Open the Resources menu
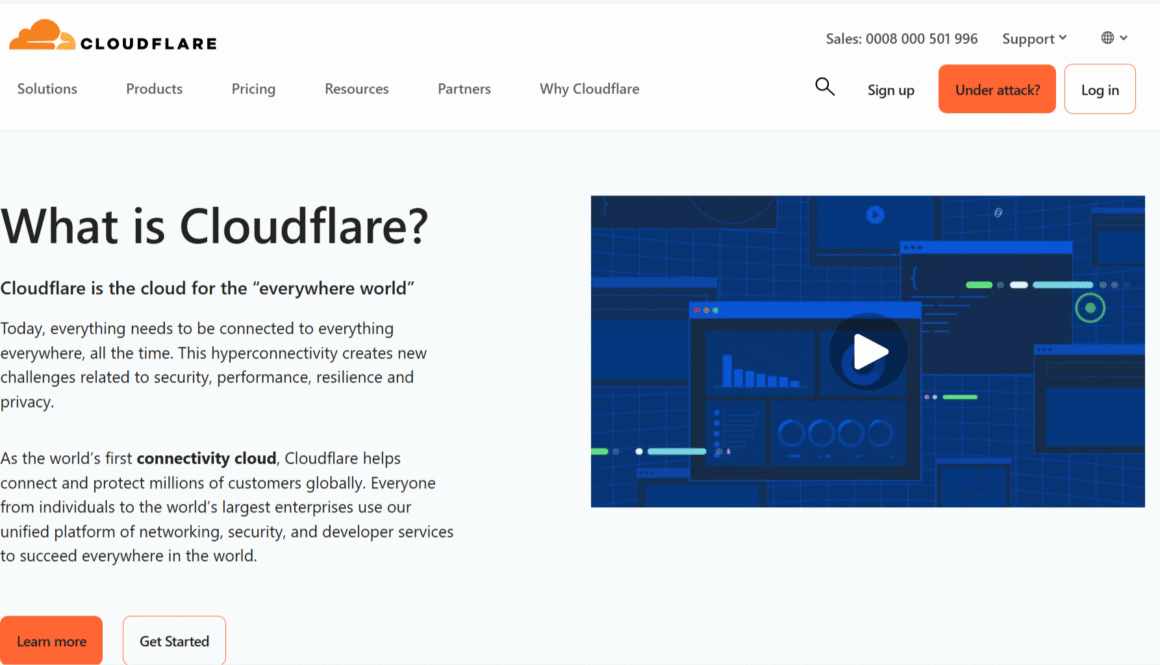 (x=356, y=88)
